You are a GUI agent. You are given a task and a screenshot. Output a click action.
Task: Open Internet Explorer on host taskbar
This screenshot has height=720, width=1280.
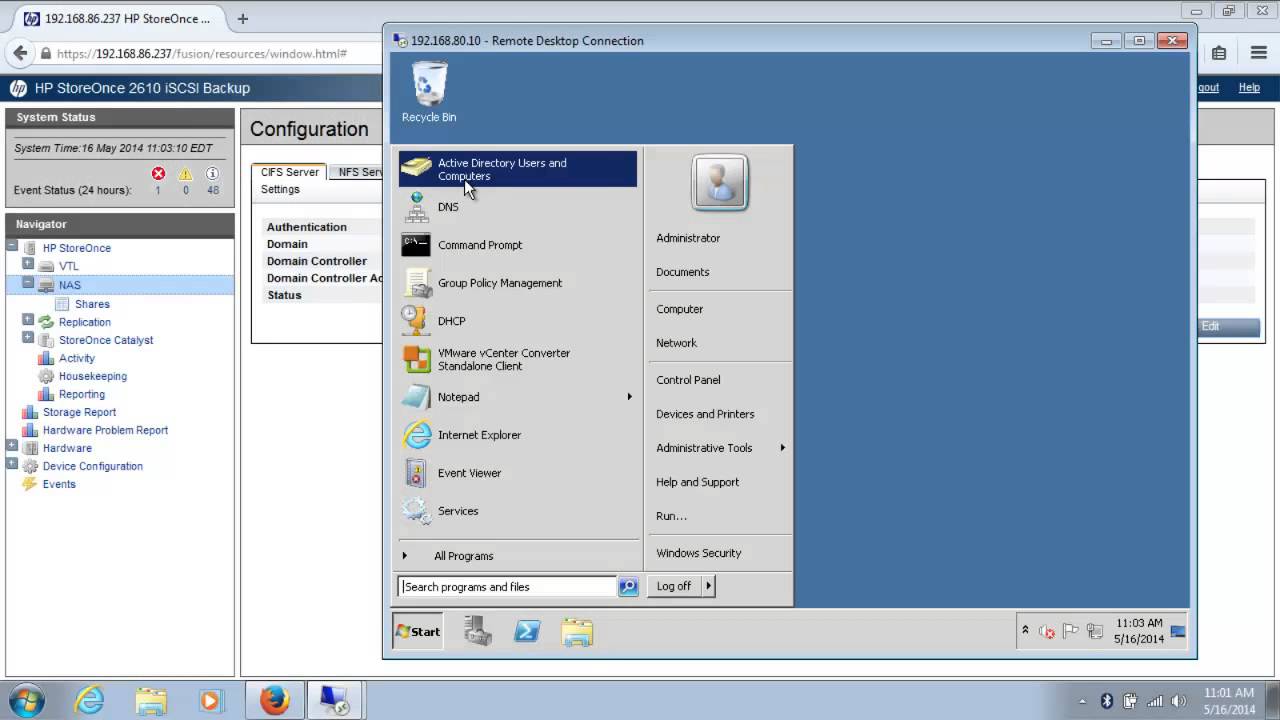point(90,700)
